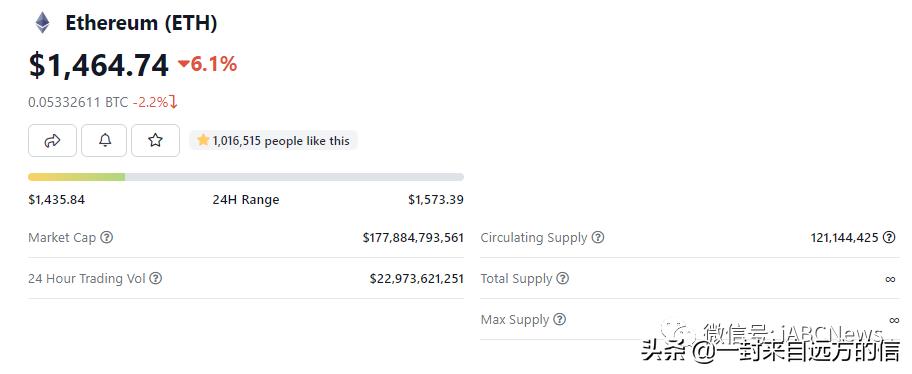Click the Max Supply question icon

pos(560,319)
